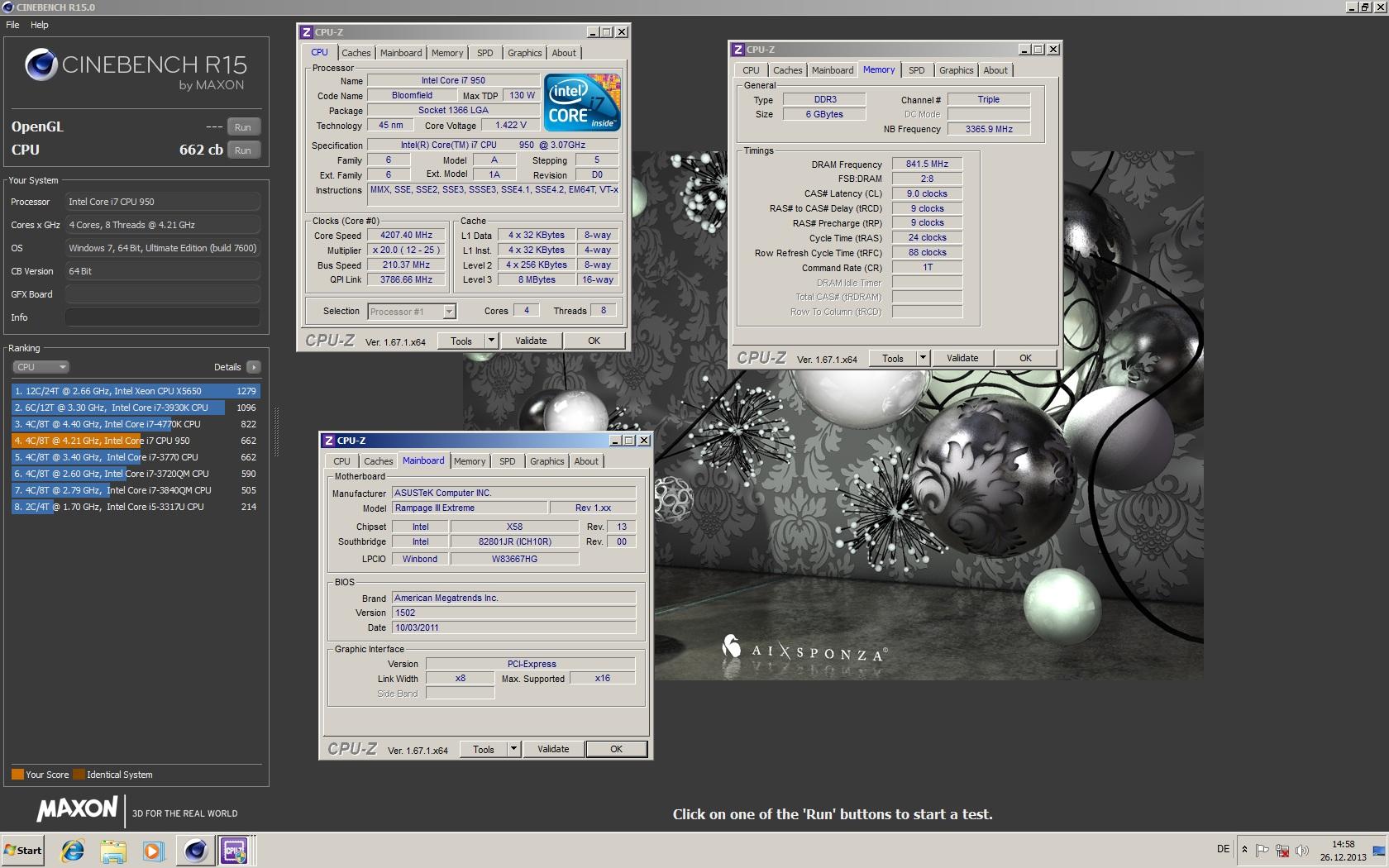1389x868 pixels.
Task: Open Memory tab in Mainboard window
Action: coord(470,461)
